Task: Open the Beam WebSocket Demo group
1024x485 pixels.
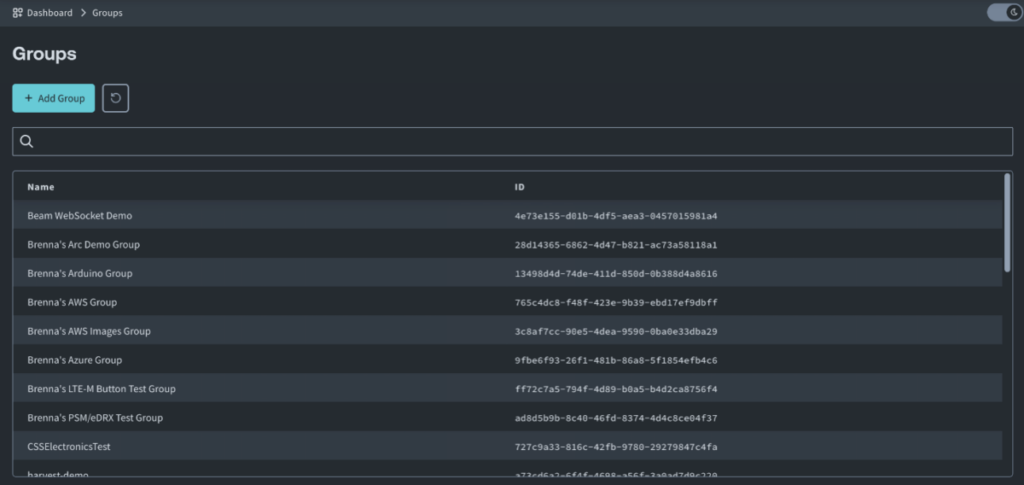Action: click(80, 216)
